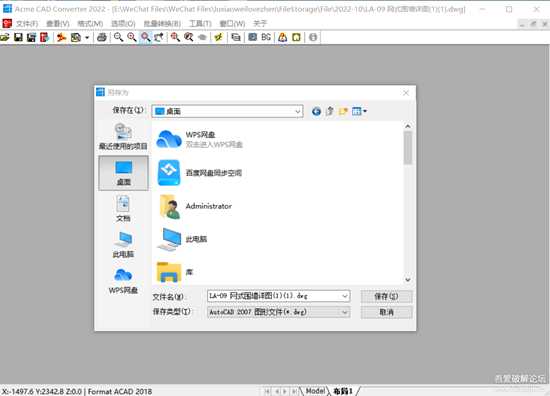Click the red PDF export toolbar icon
This screenshot has width=550, height=396.
coord(45,37)
